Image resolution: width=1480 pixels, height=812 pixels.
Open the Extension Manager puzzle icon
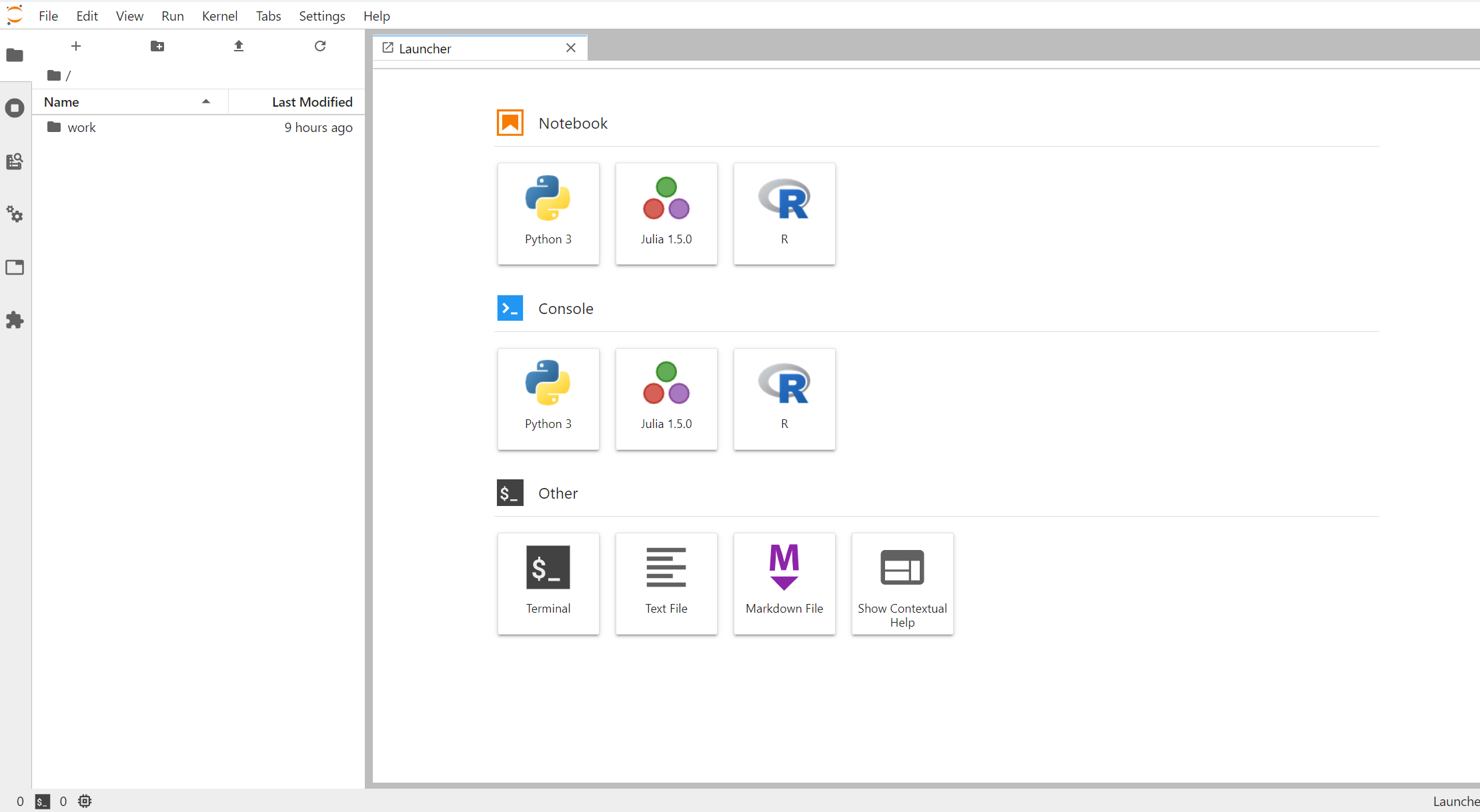point(15,320)
